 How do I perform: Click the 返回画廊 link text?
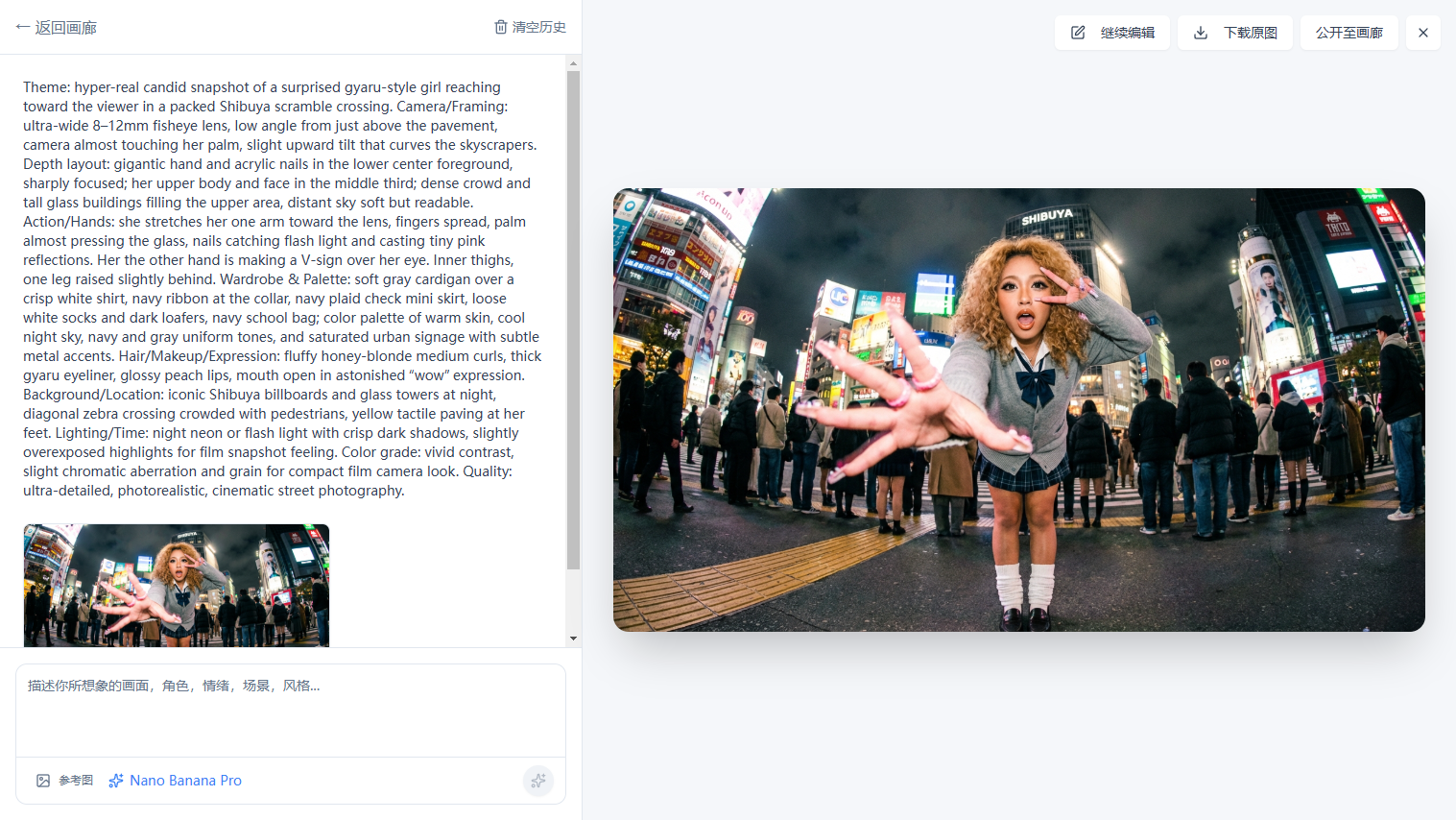(66, 27)
